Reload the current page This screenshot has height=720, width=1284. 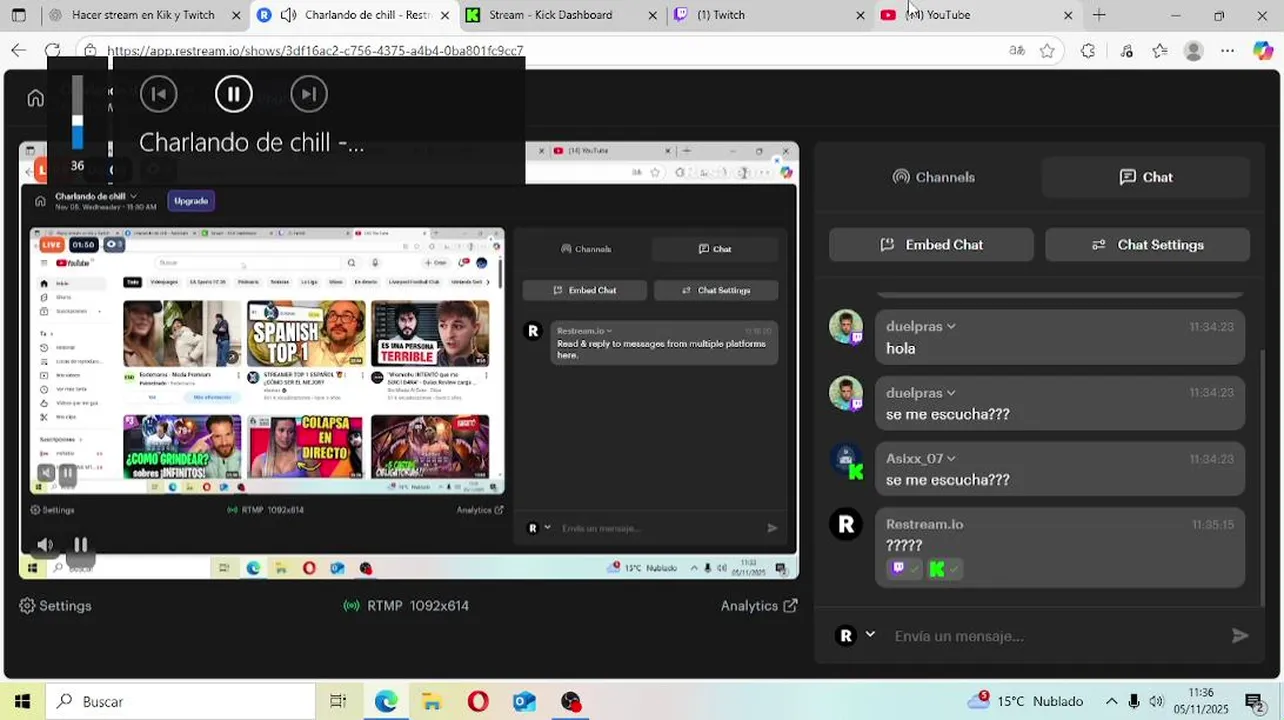pos(52,50)
